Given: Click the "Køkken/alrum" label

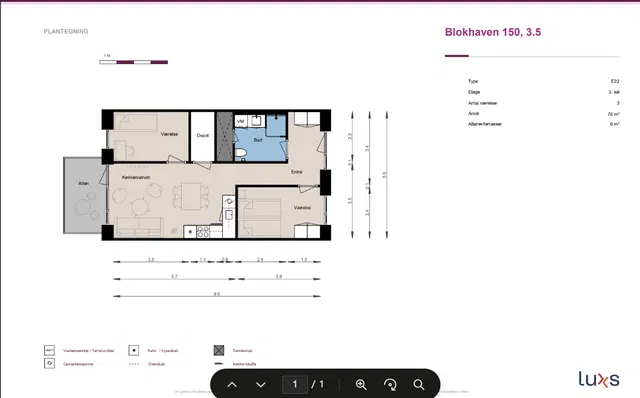Looking at the screenshot, I should (x=136, y=178).
